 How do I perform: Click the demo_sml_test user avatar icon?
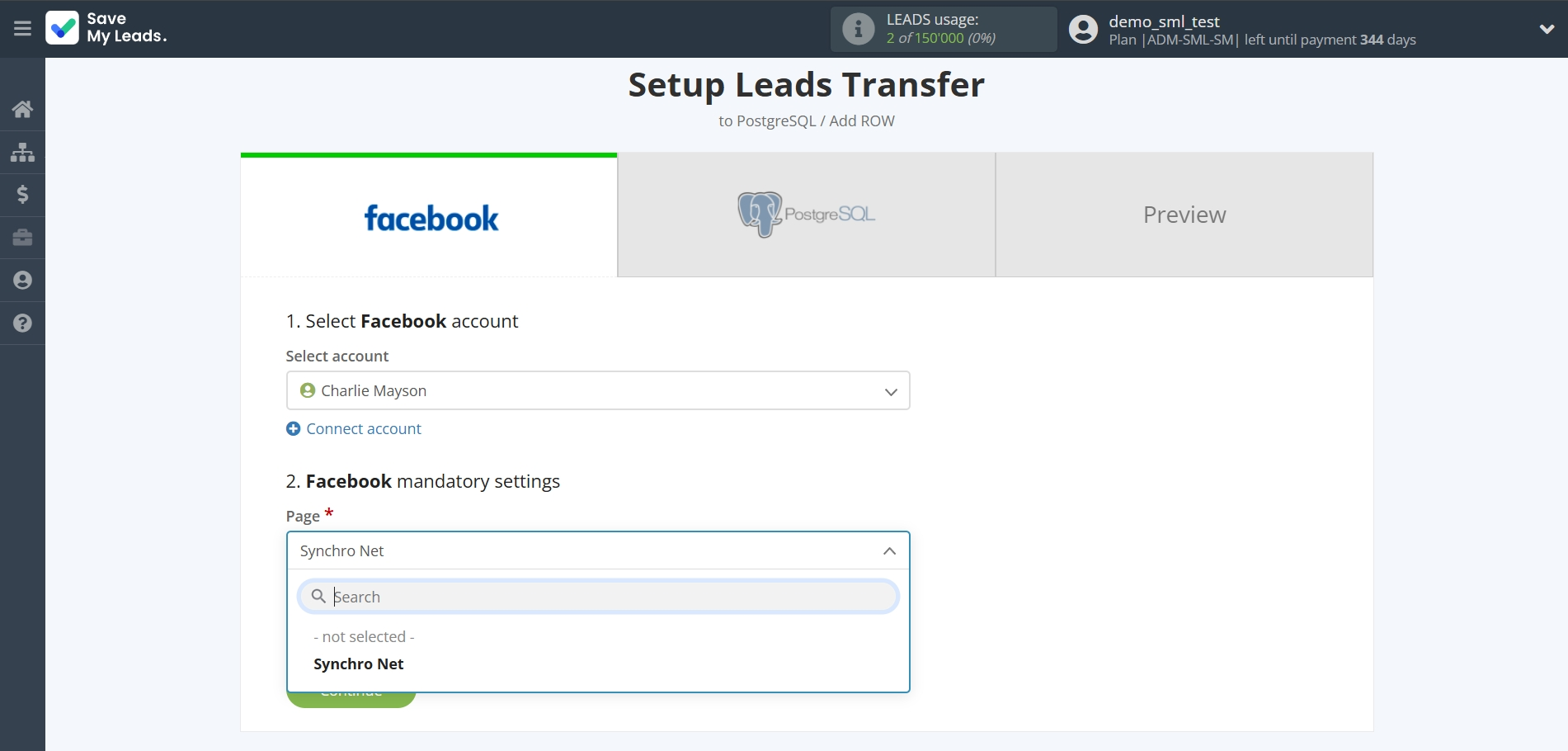(x=1083, y=29)
